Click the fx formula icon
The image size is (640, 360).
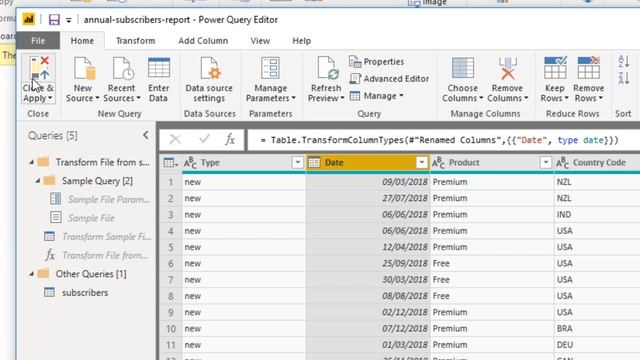[230, 140]
